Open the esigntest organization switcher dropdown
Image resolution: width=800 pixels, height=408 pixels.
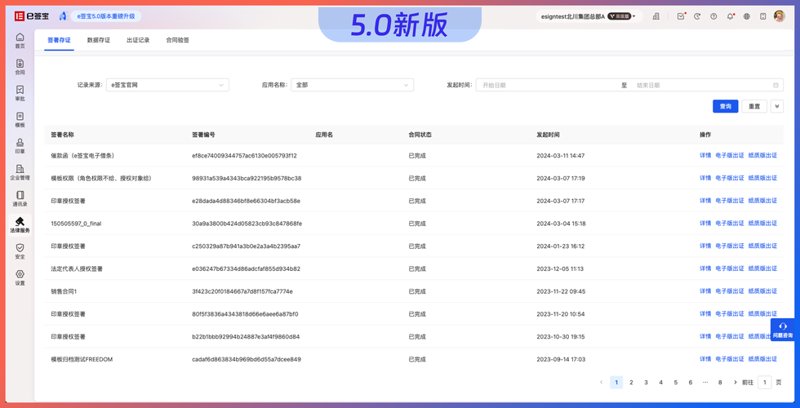pyautogui.click(x=587, y=16)
